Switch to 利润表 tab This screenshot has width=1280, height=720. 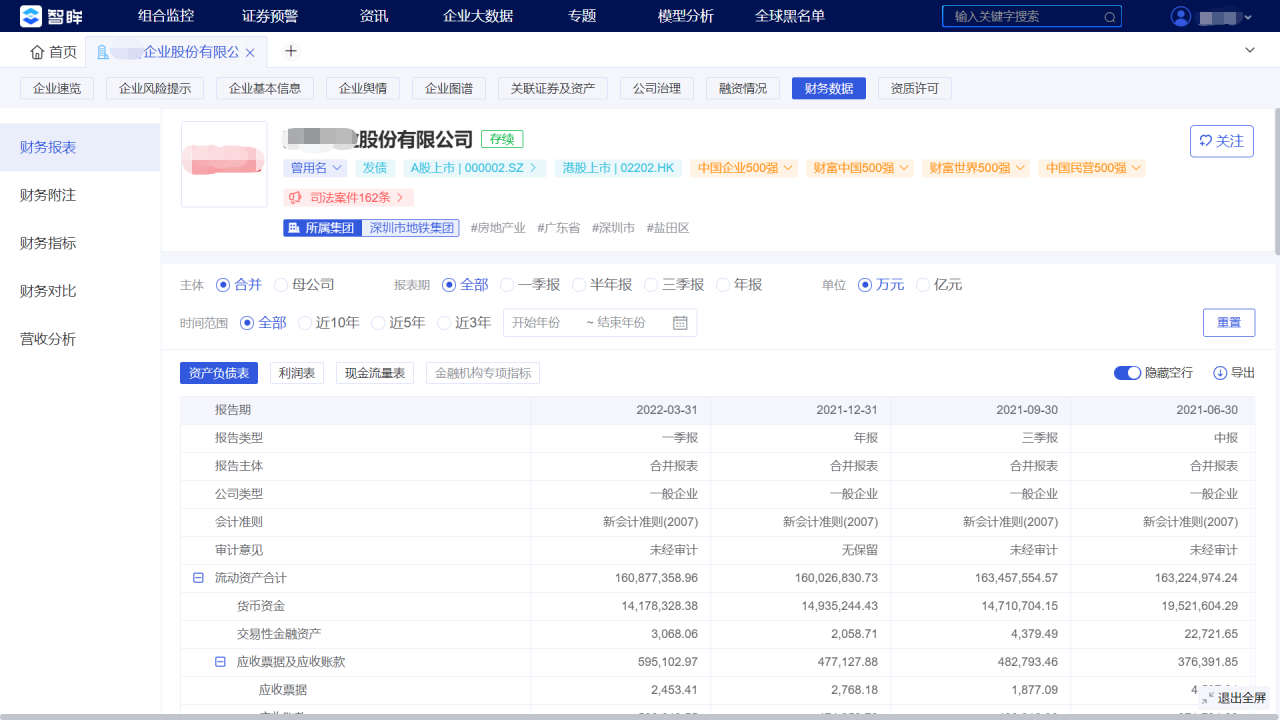pyautogui.click(x=297, y=373)
